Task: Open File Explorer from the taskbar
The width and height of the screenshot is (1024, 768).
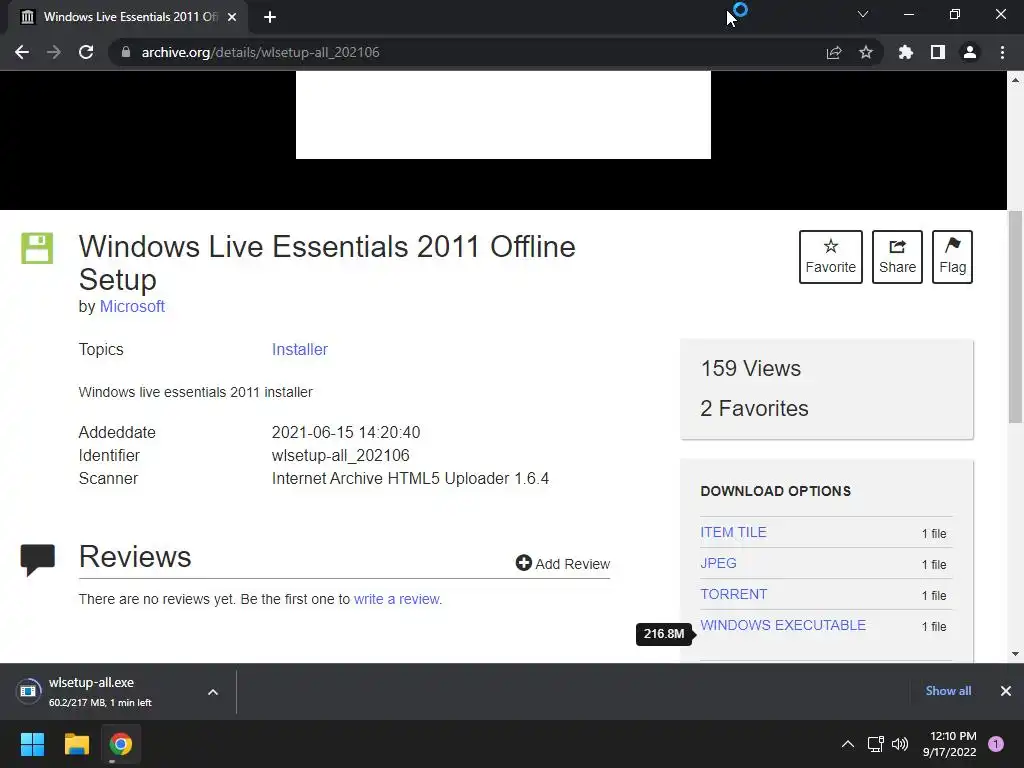Action: pyautogui.click(x=76, y=744)
